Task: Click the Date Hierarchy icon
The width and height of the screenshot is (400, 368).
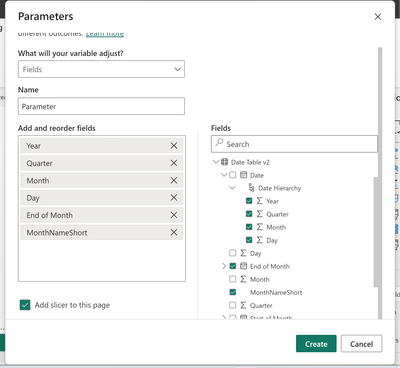Action: click(x=251, y=188)
